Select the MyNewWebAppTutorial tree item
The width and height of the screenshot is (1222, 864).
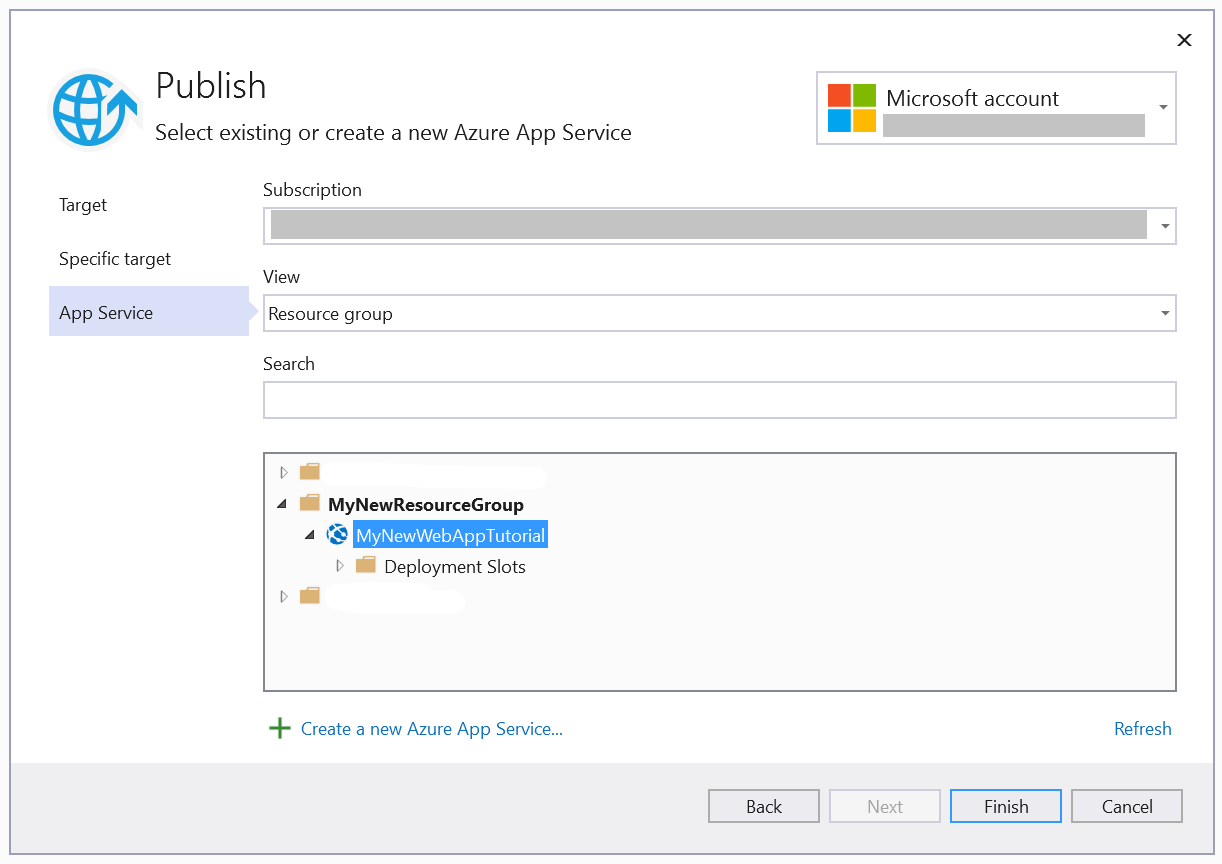point(450,534)
